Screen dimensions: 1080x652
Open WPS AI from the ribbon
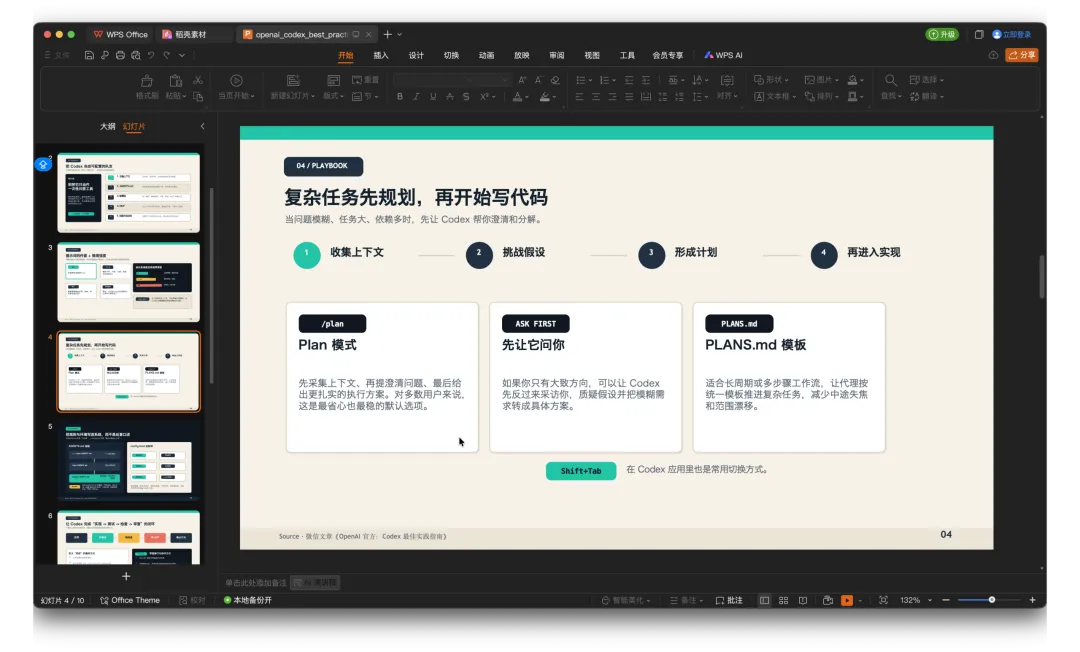coord(723,55)
